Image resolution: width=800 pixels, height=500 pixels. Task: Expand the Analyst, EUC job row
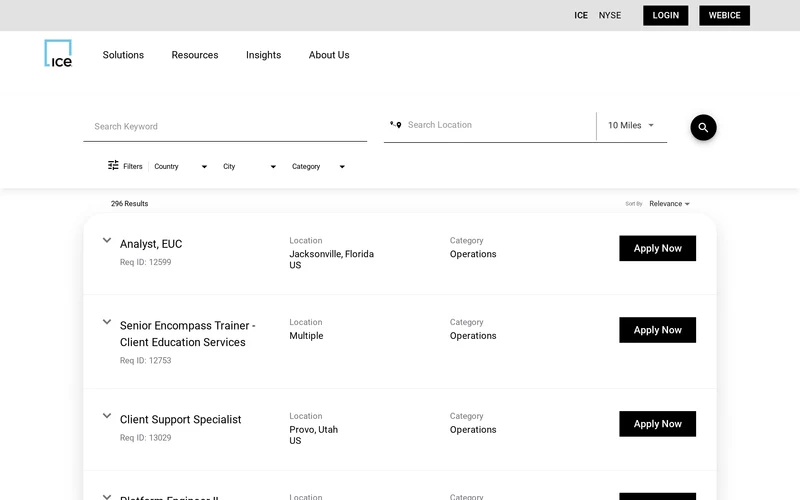point(107,240)
